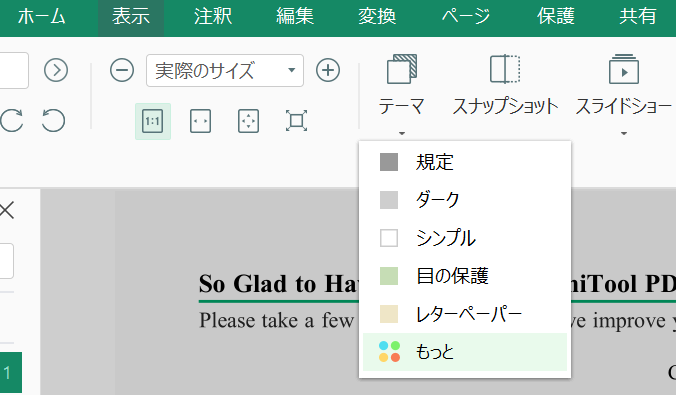Go to next page arrow icon
The image size is (676, 395).
point(56,70)
